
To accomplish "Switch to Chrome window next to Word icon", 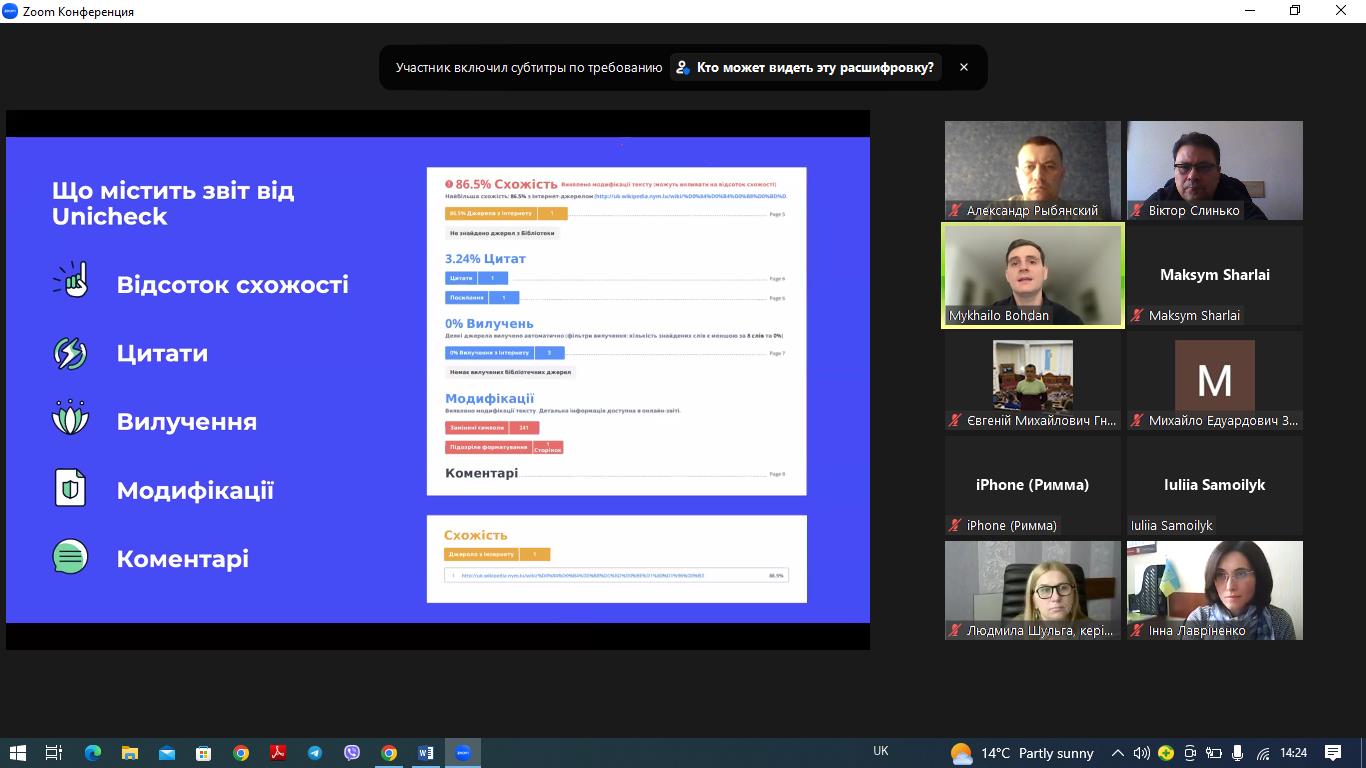I will [388, 753].
